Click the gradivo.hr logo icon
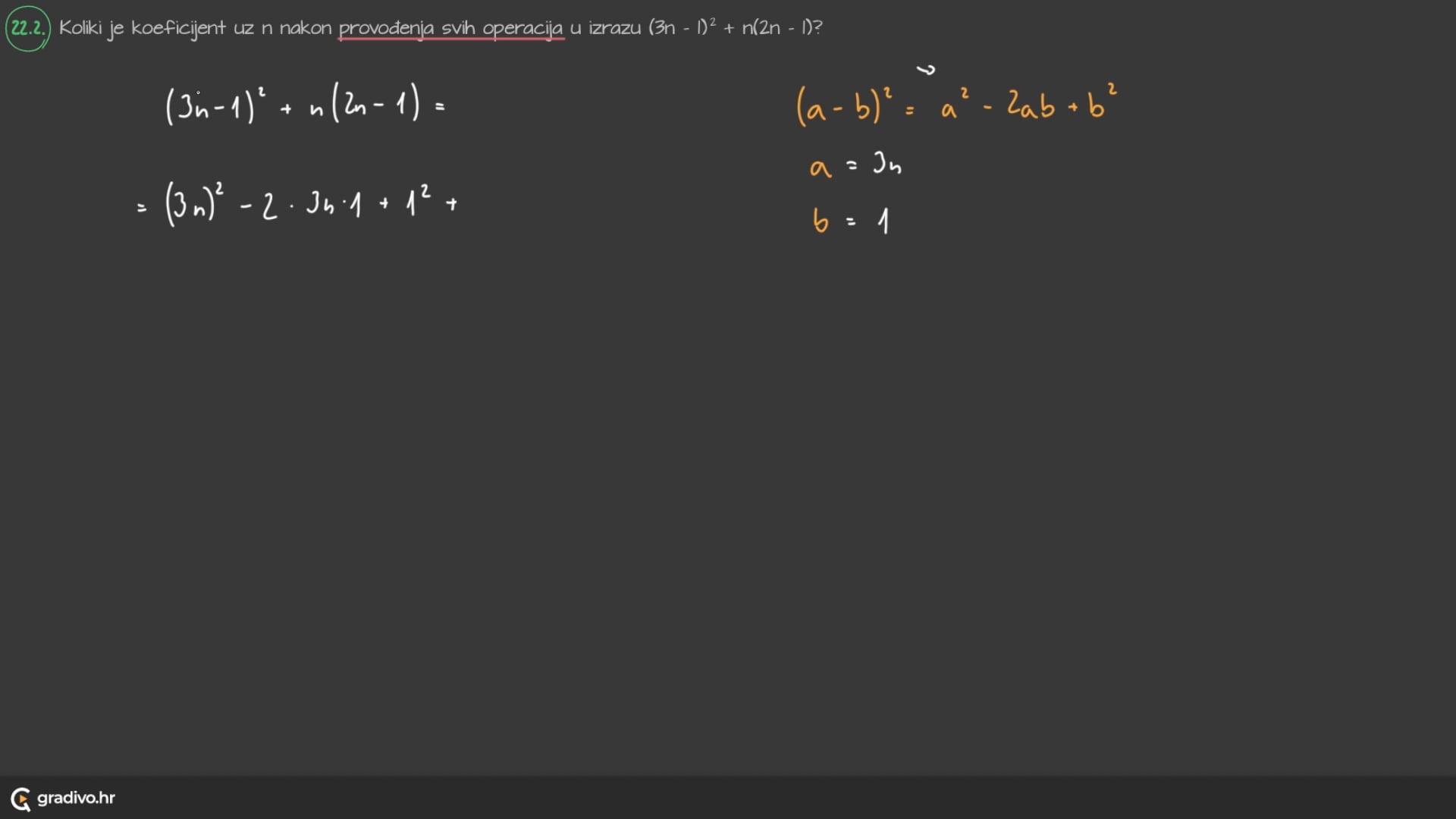The image size is (1456, 819). point(21,799)
